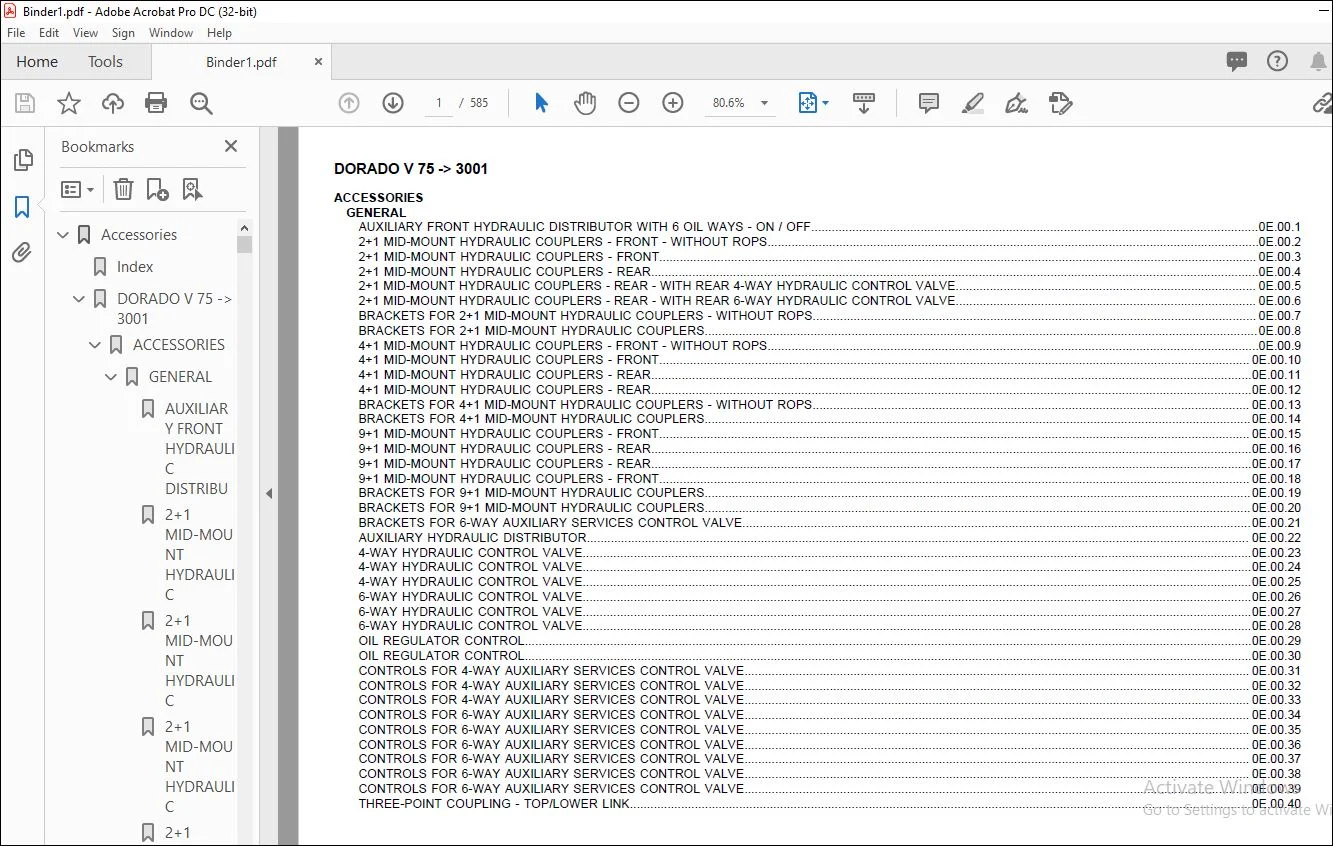The height and width of the screenshot is (846, 1333).
Task: Open the Help question mark icon
Action: (x=1277, y=61)
